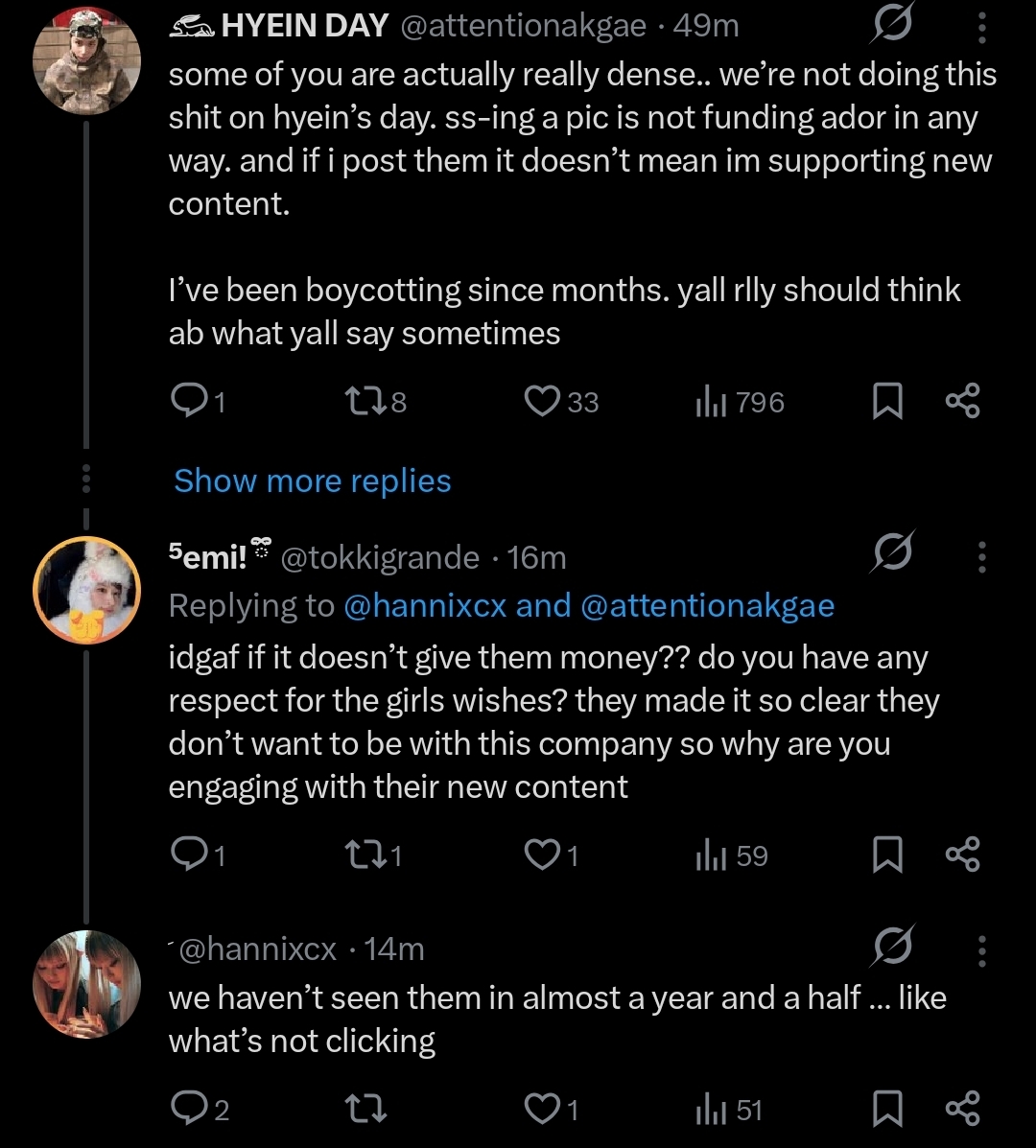The image size is (1036, 1148).
Task: Open more options on hannixcx reply
Action: 981,949
